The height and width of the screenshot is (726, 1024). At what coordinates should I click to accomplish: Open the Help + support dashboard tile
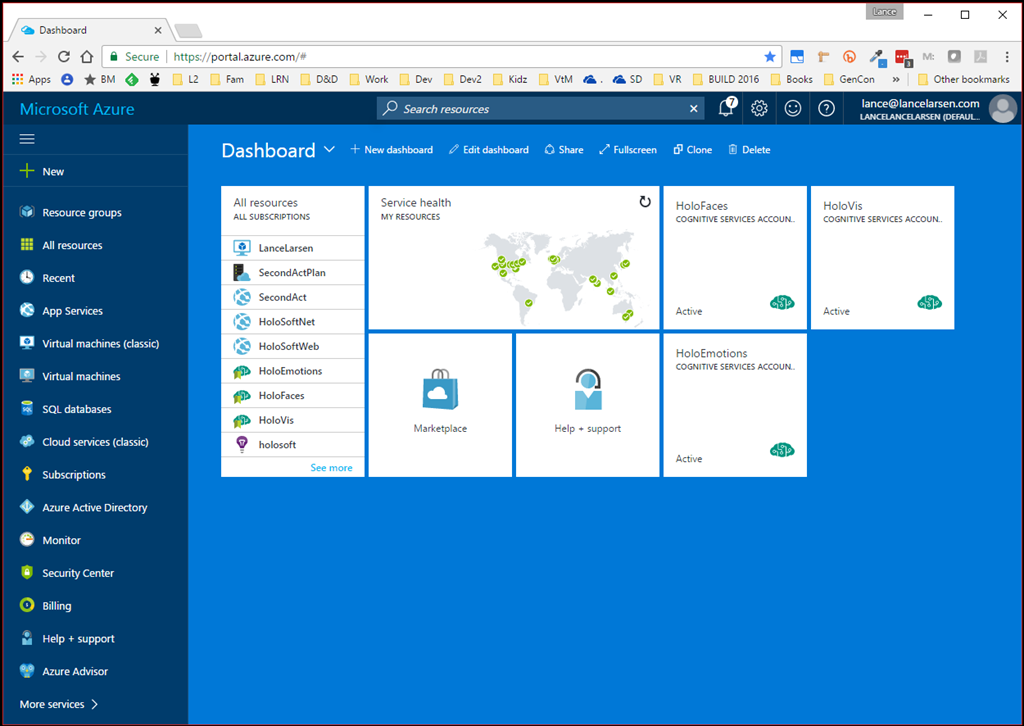(x=588, y=405)
